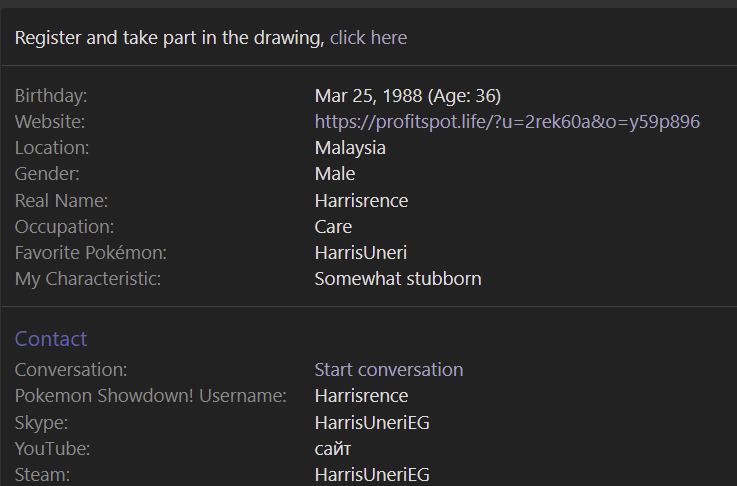Click the Website field label
The width and height of the screenshot is (737, 486).
(50, 122)
